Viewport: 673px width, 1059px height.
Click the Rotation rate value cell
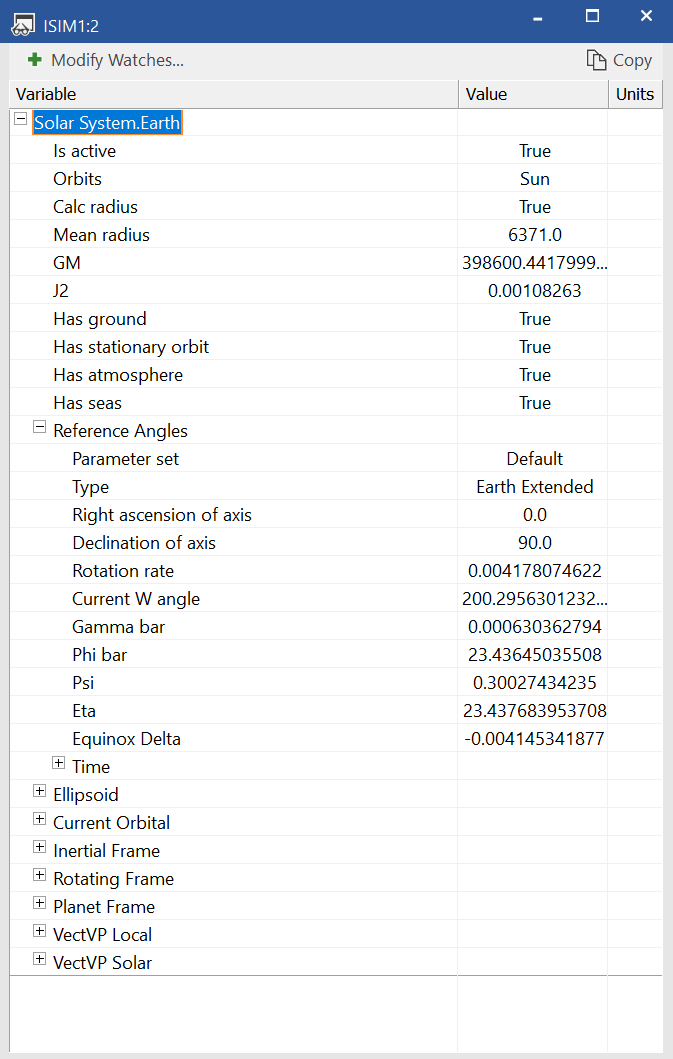tap(534, 571)
